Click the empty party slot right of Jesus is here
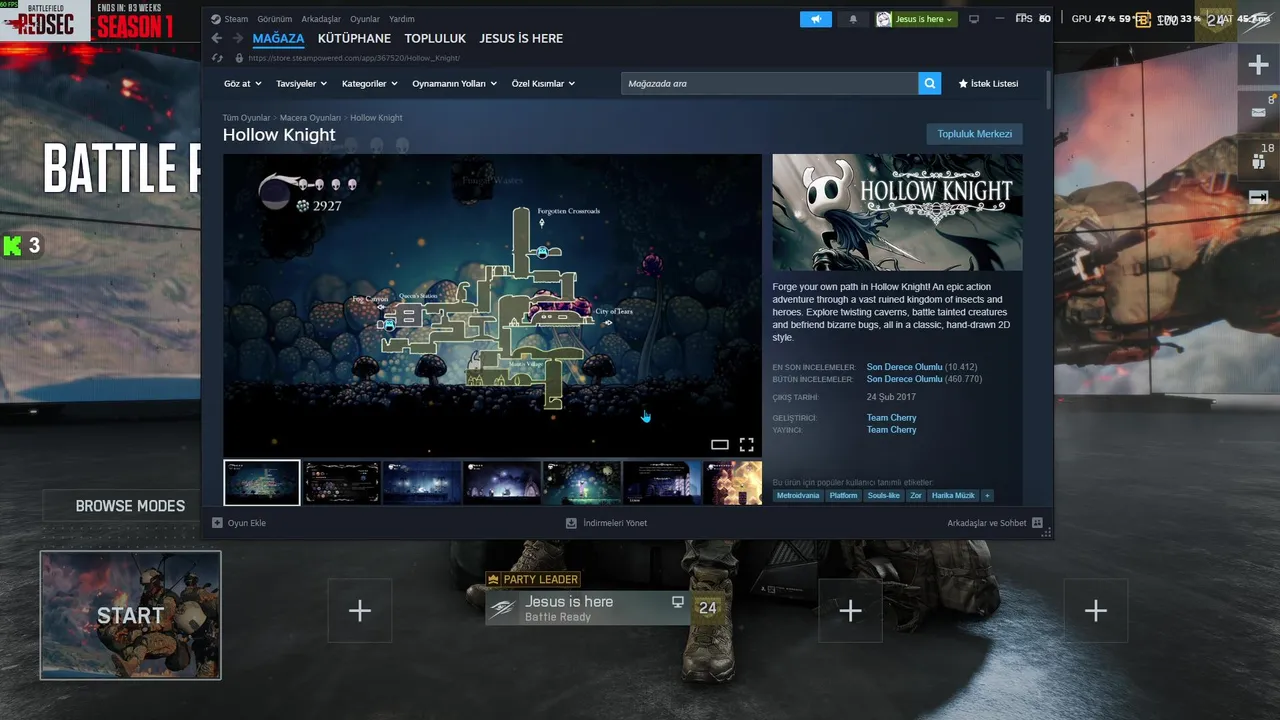1280x720 pixels. tap(850, 611)
